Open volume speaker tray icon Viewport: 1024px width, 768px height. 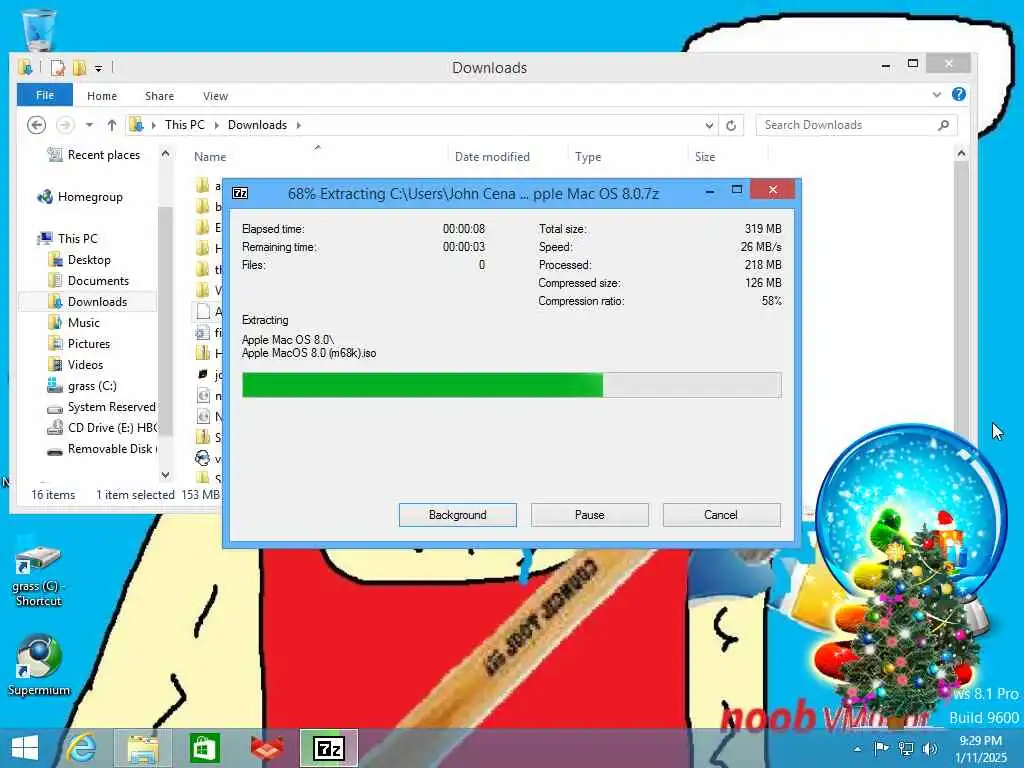coord(929,748)
